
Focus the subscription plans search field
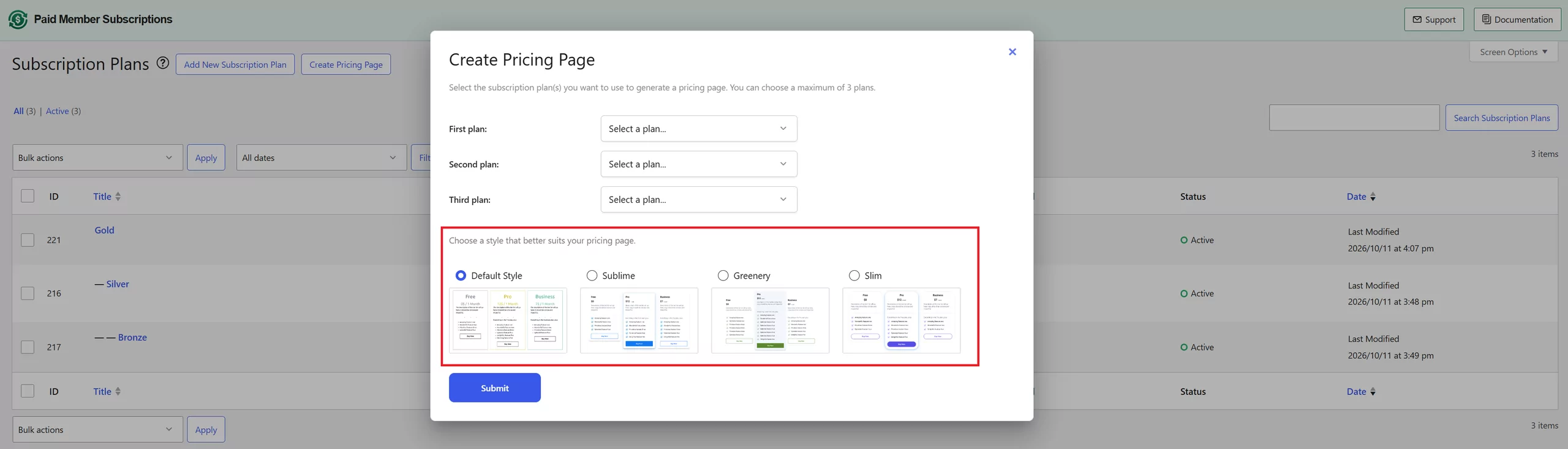1354,118
